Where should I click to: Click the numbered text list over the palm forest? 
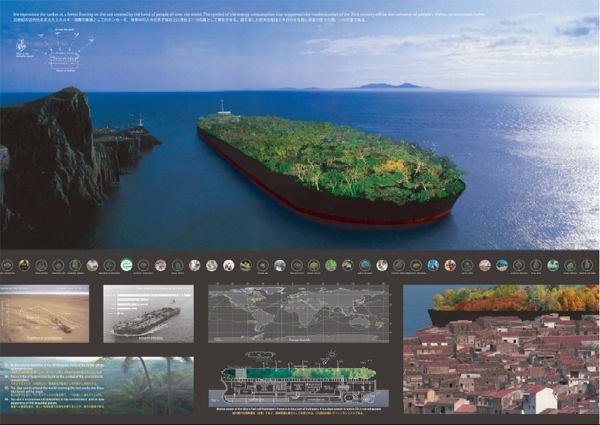click(x=54, y=385)
